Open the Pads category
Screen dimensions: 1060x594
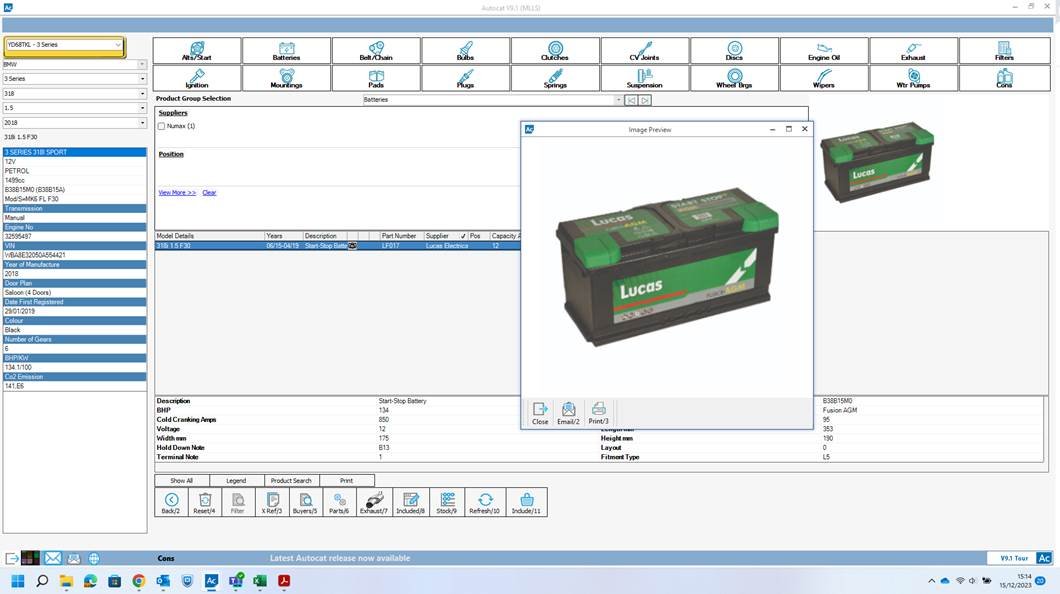tap(376, 78)
